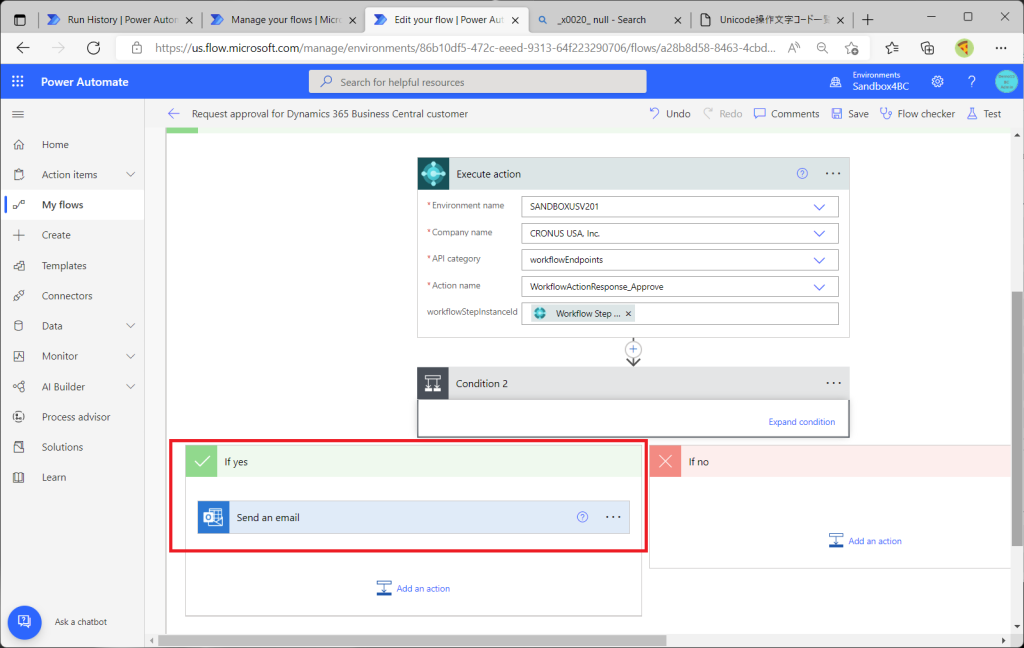Open Company name dropdown
The width and height of the screenshot is (1024, 648).
click(x=819, y=233)
